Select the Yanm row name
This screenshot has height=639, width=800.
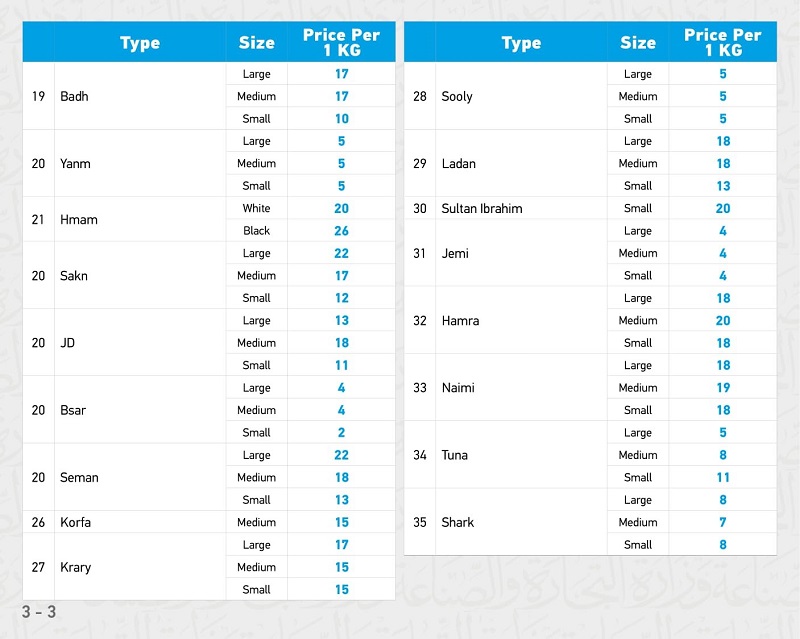click(x=75, y=164)
